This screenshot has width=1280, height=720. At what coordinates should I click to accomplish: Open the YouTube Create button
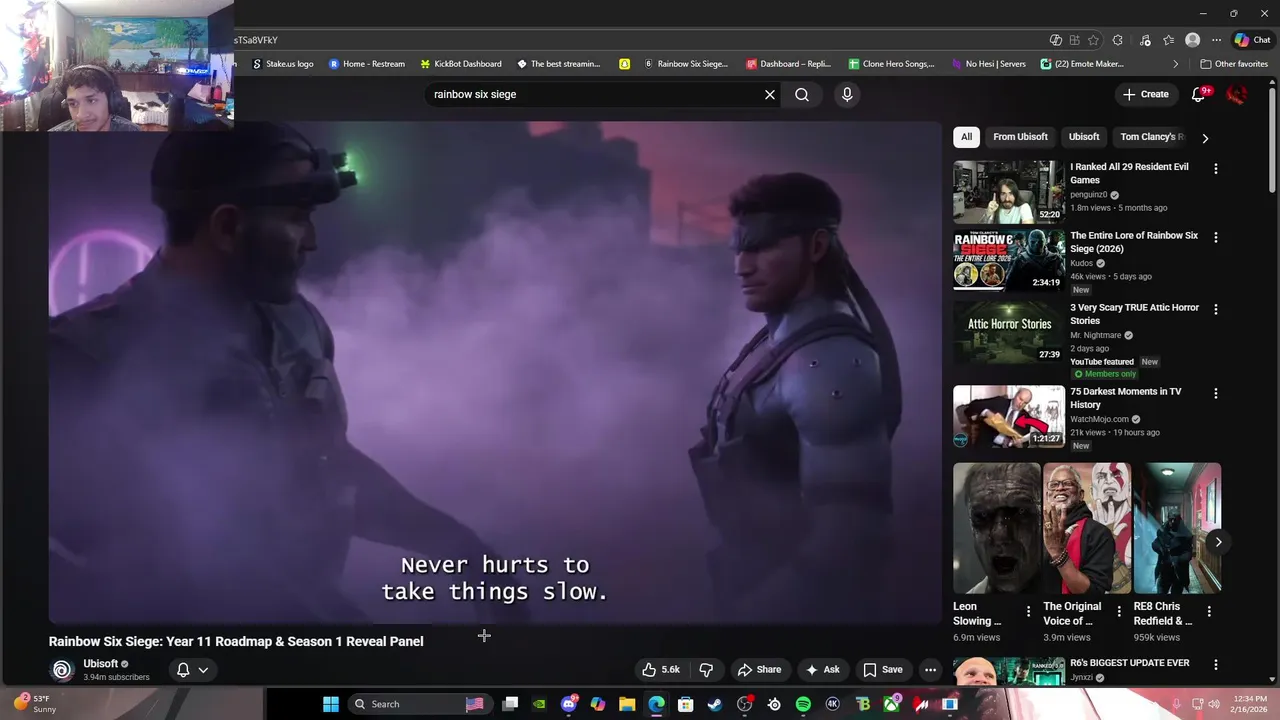pyautogui.click(x=1146, y=94)
